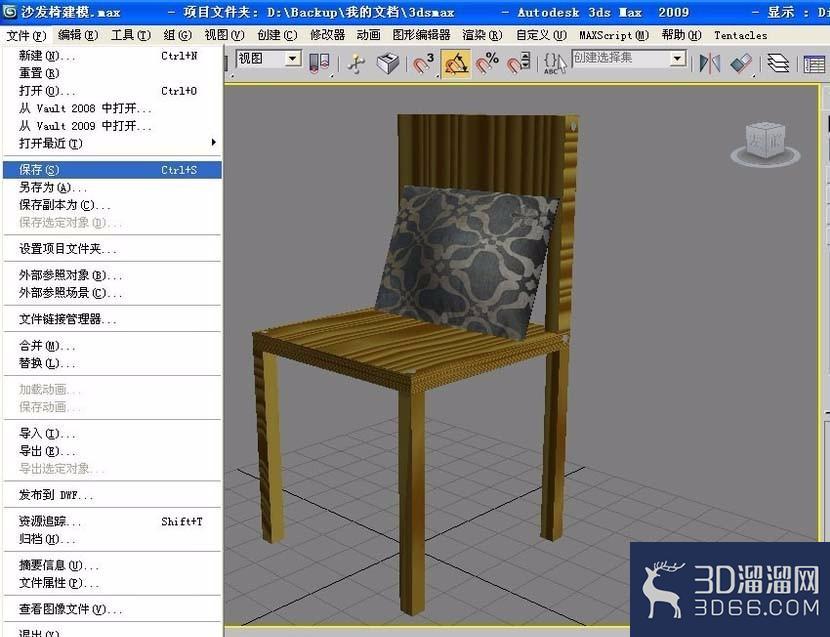Open 资源追踪 from the file menu

(112, 521)
